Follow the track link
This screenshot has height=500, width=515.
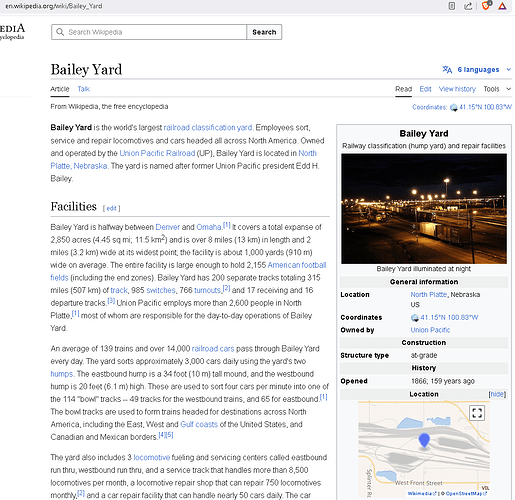click(x=119, y=290)
